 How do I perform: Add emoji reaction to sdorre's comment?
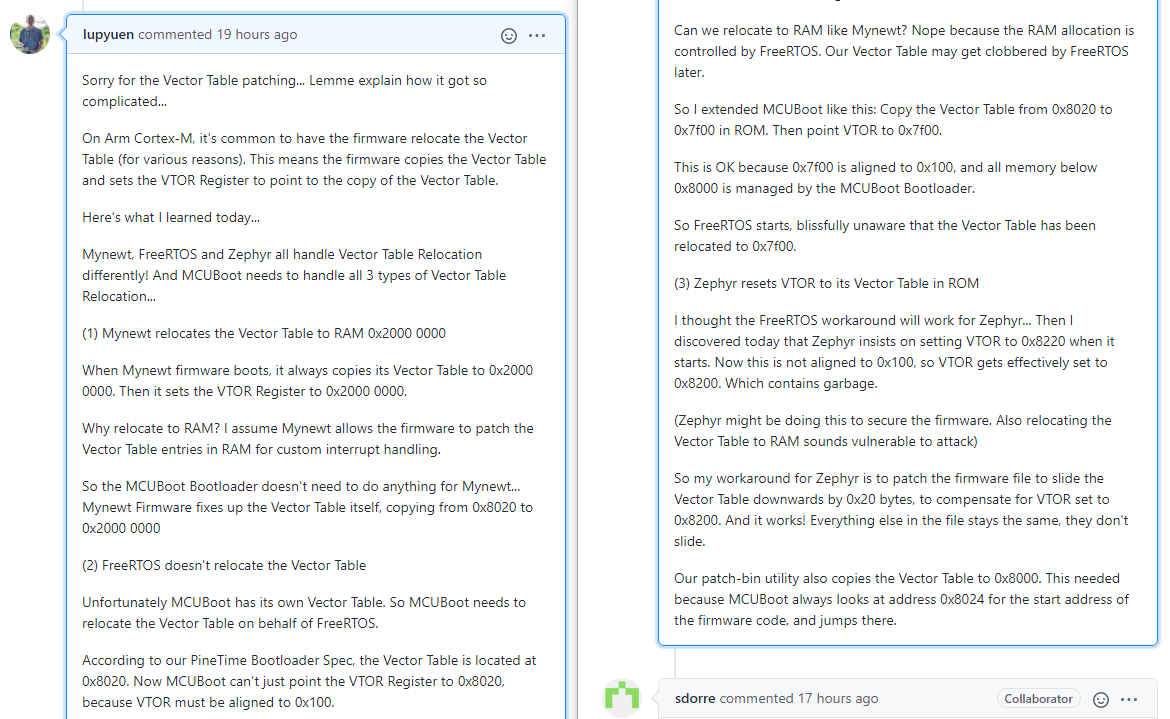coord(1101,700)
